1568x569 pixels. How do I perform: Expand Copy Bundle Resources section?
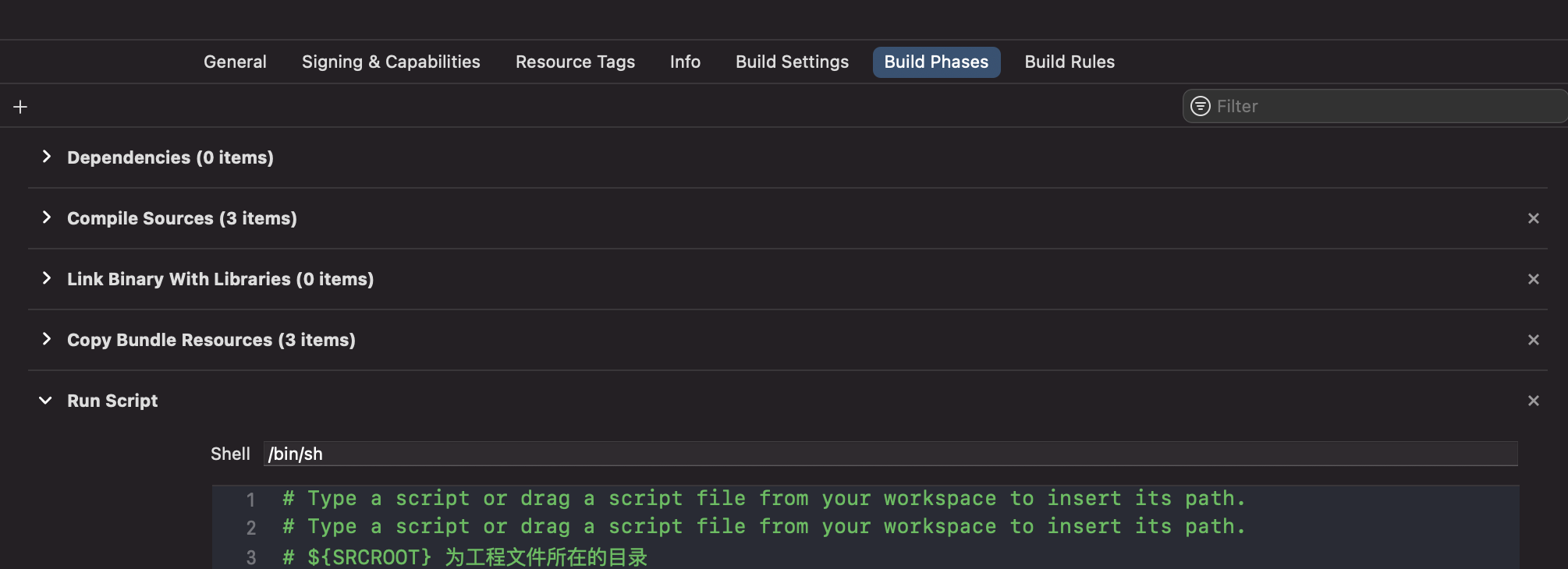point(47,339)
